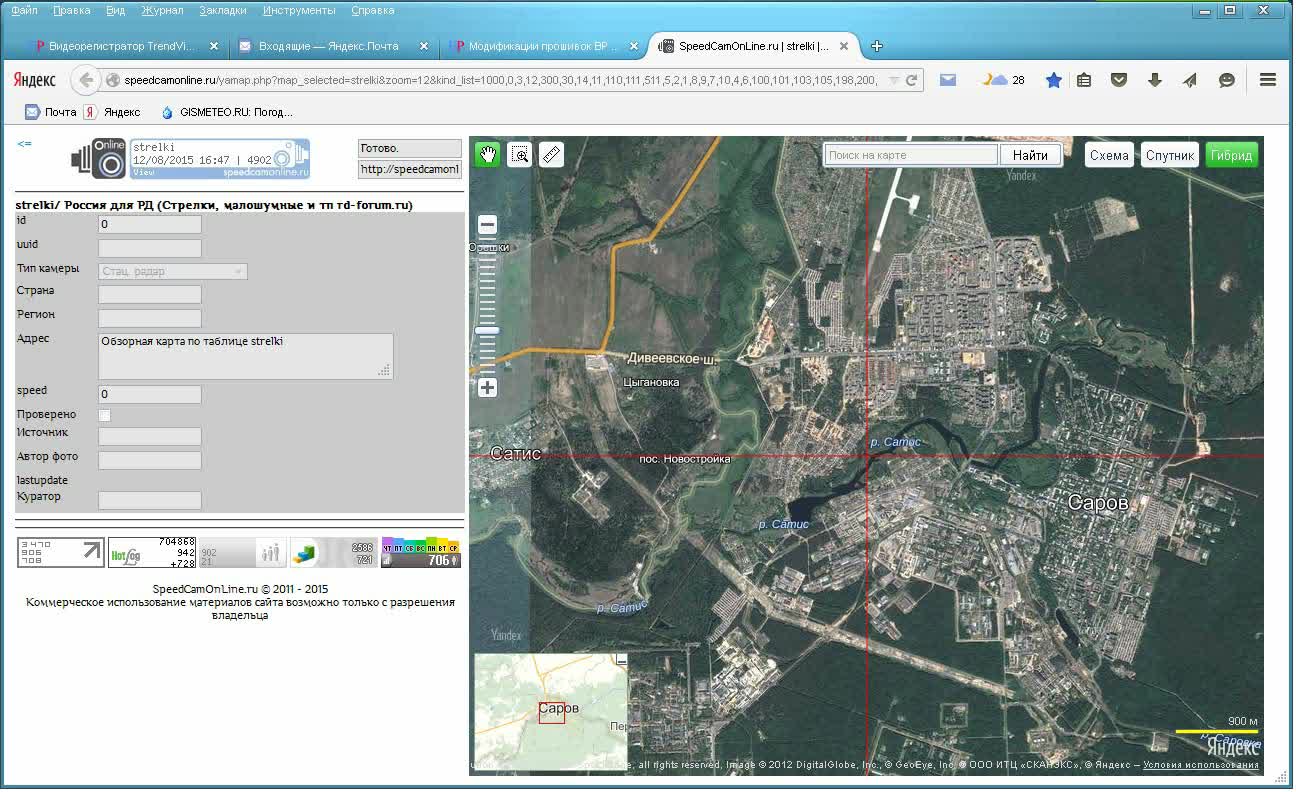Image resolution: width=1296 pixels, height=792 pixels.
Task: Open the downloads arrow in toolbar
Action: [1154, 80]
